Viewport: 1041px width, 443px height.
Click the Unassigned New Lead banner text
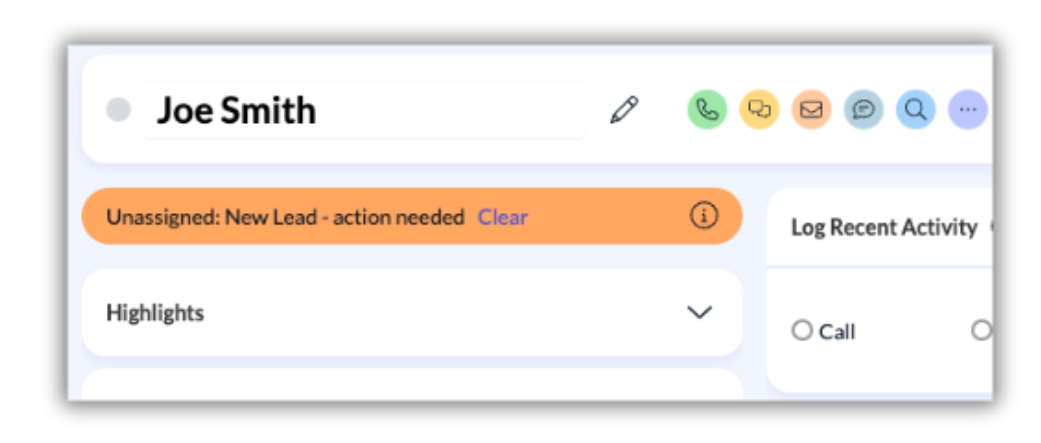pos(285,217)
